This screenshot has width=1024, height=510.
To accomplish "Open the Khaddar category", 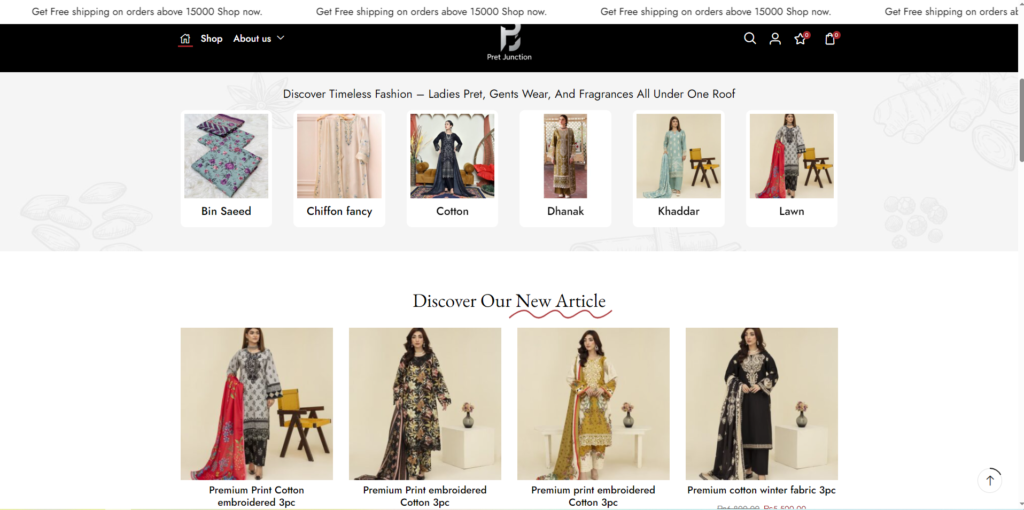I will pos(678,168).
